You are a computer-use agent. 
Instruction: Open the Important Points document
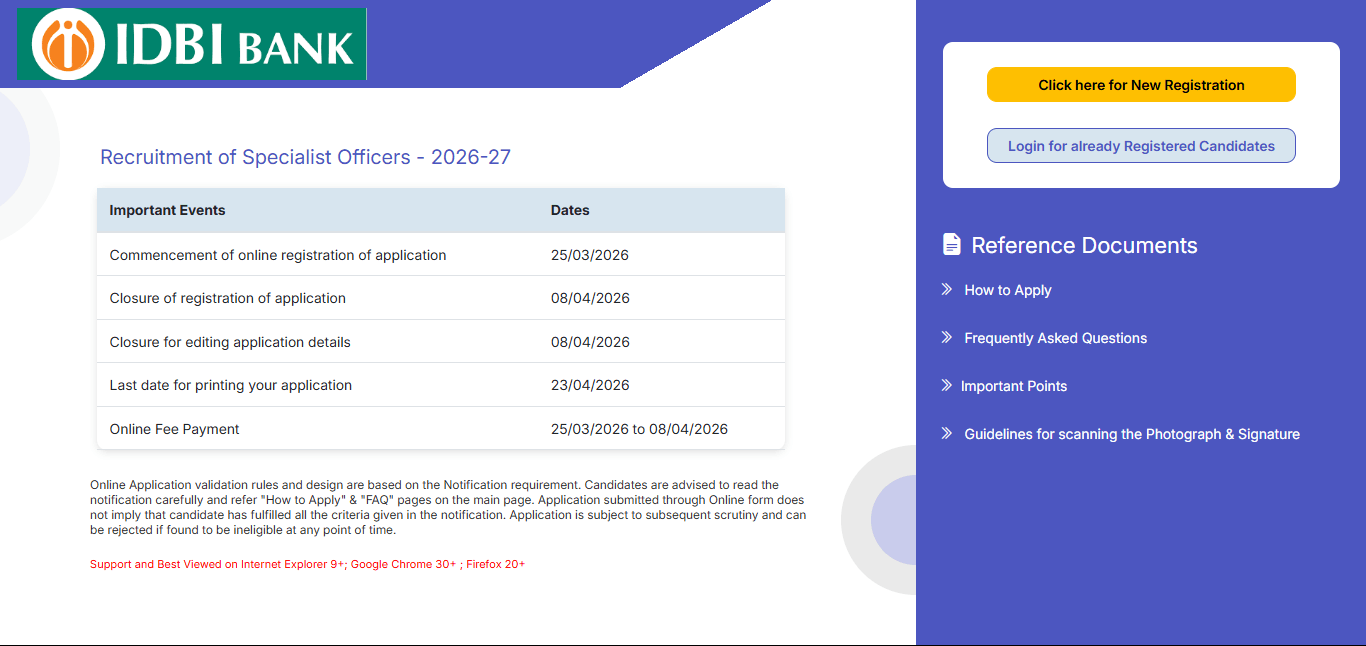pyautogui.click(x=1015, y=385)
